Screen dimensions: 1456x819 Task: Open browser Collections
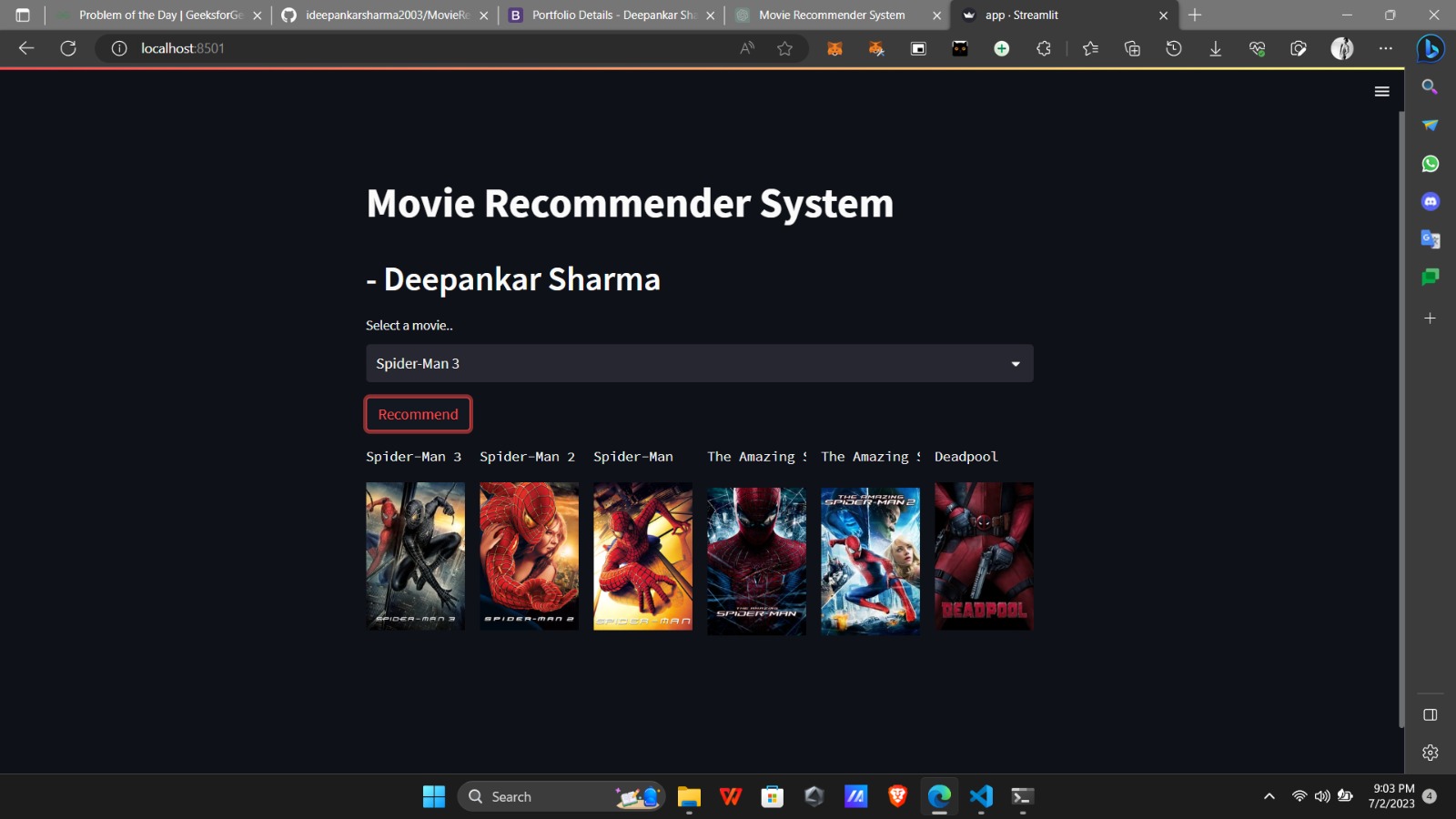(x=1132, y=48)
